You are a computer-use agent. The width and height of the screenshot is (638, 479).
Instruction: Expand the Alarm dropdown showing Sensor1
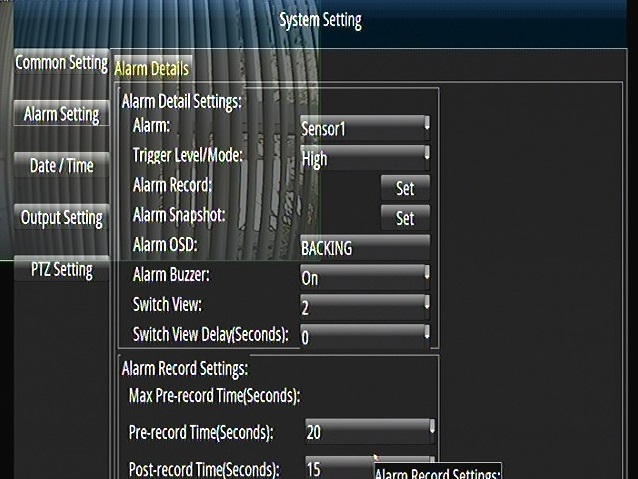365,128
